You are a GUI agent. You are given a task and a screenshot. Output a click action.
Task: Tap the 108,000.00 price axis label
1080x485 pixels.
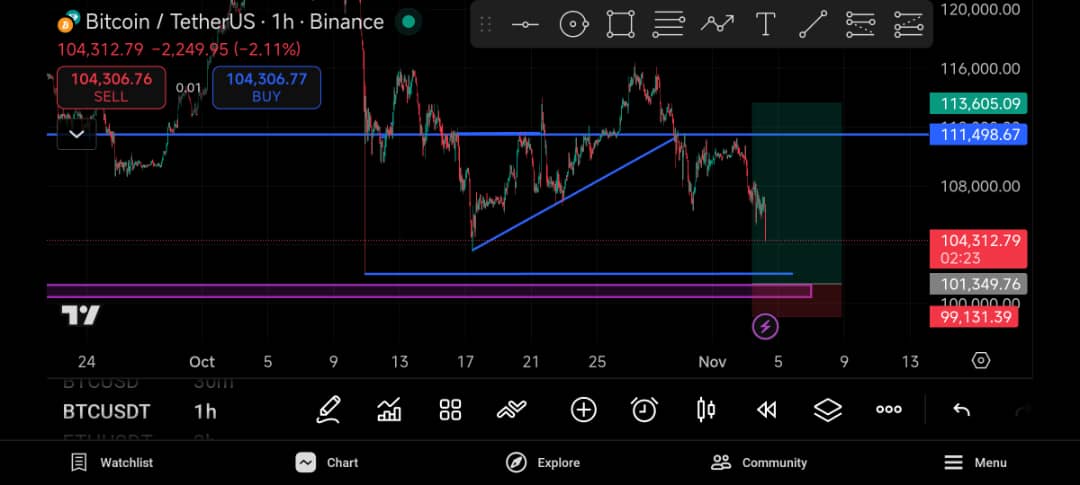click(x=980, y=186)
